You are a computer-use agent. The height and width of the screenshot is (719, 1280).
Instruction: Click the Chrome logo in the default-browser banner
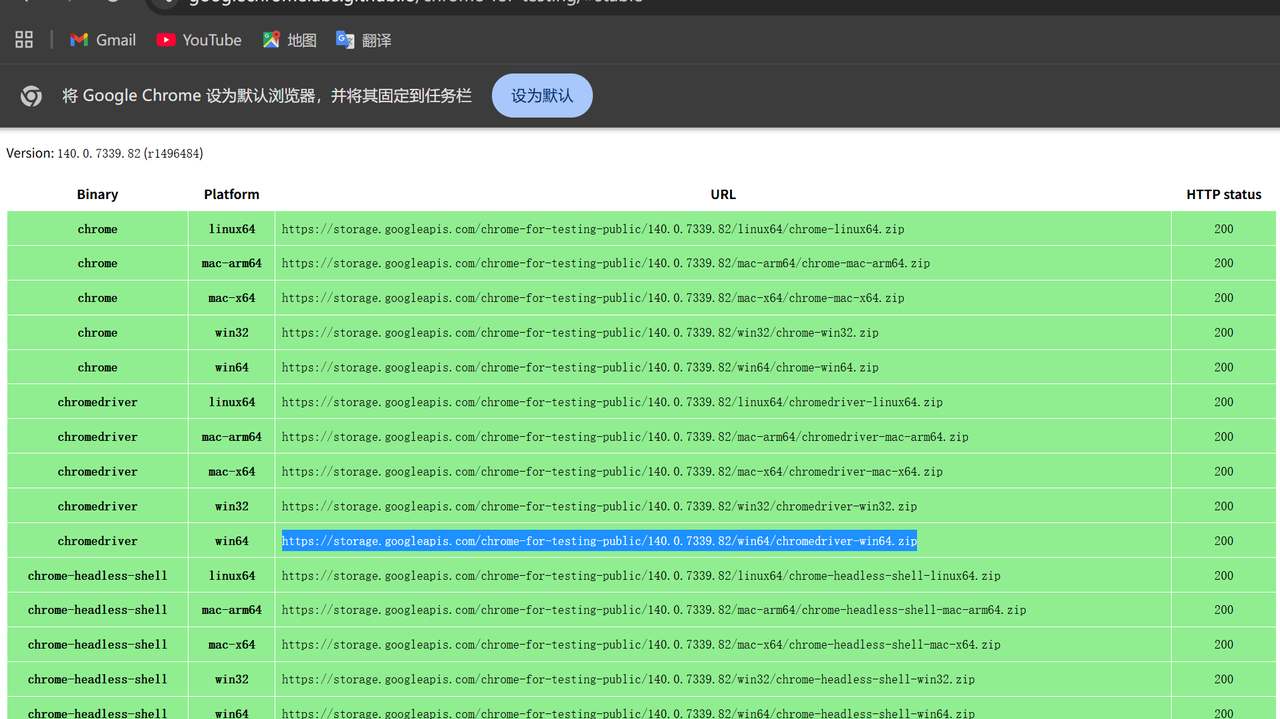[x=31, y=95]
